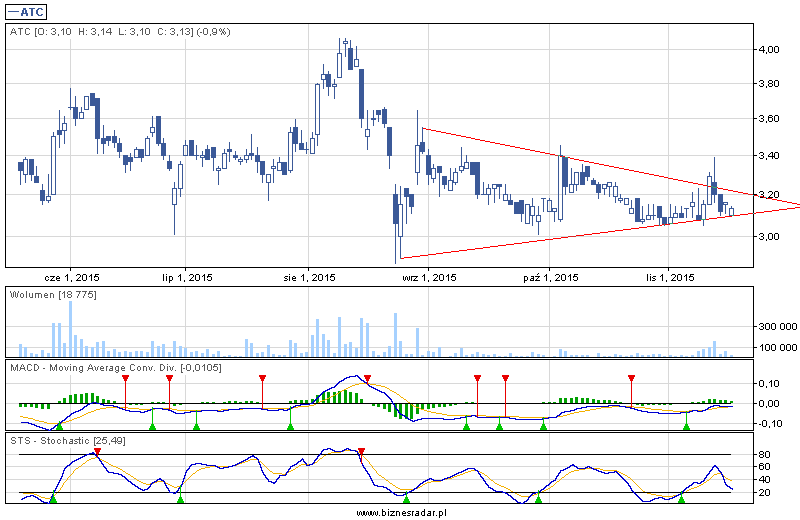Click the MACD indicator title text
The width and height of the screenshot is (800, 520).
tap(115, 368)
